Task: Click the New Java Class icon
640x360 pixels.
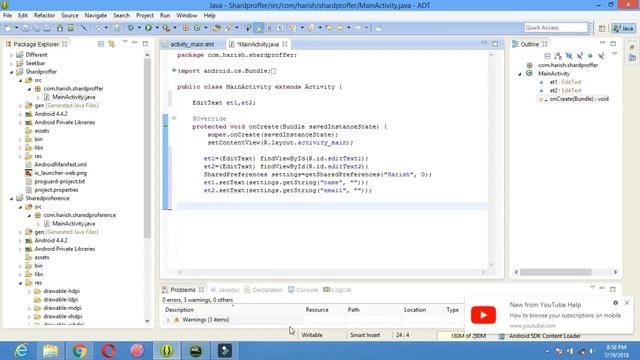Action: coord(197,28)
